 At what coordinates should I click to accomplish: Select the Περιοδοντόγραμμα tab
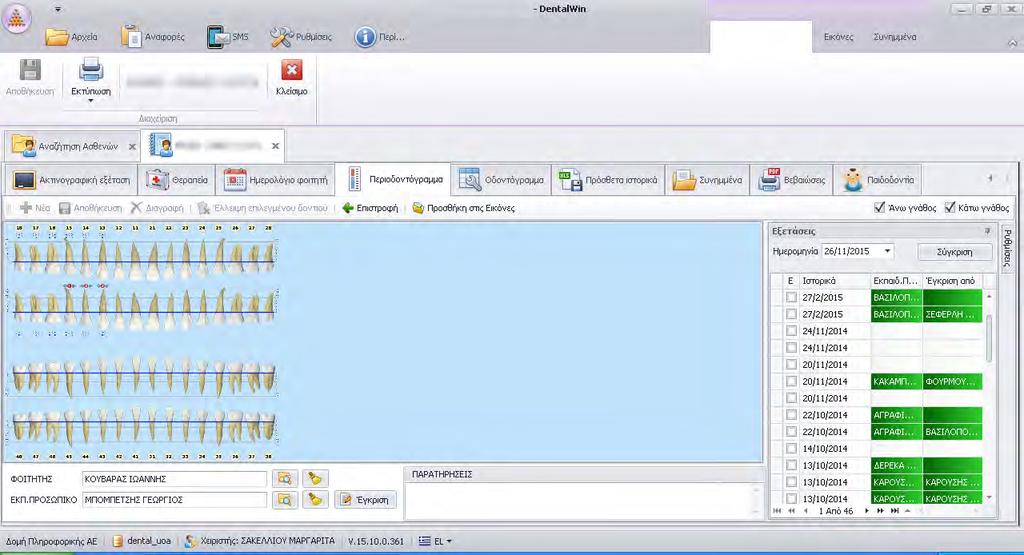[393, 180]
